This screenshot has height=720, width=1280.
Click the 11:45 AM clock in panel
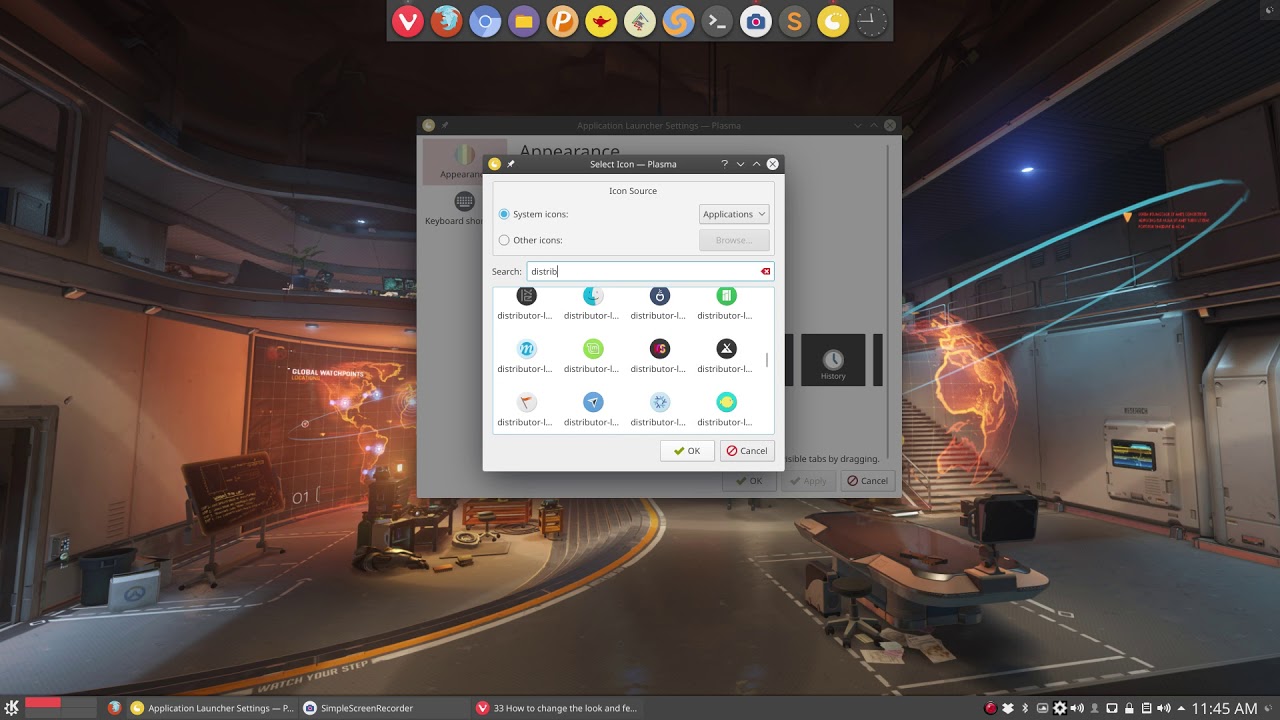point(1224,708)
